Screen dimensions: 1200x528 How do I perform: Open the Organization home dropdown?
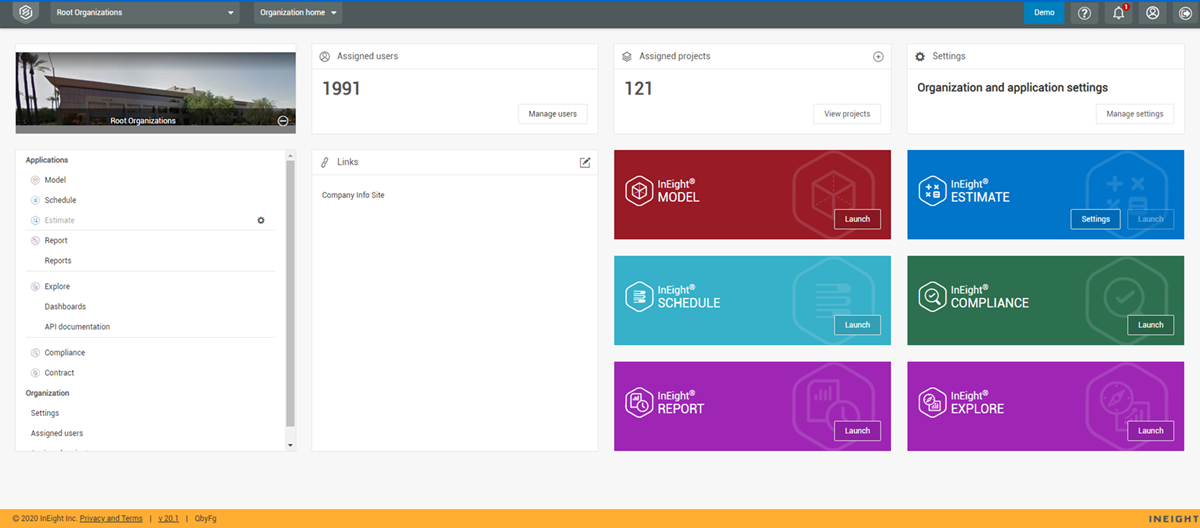coord(298,13)
